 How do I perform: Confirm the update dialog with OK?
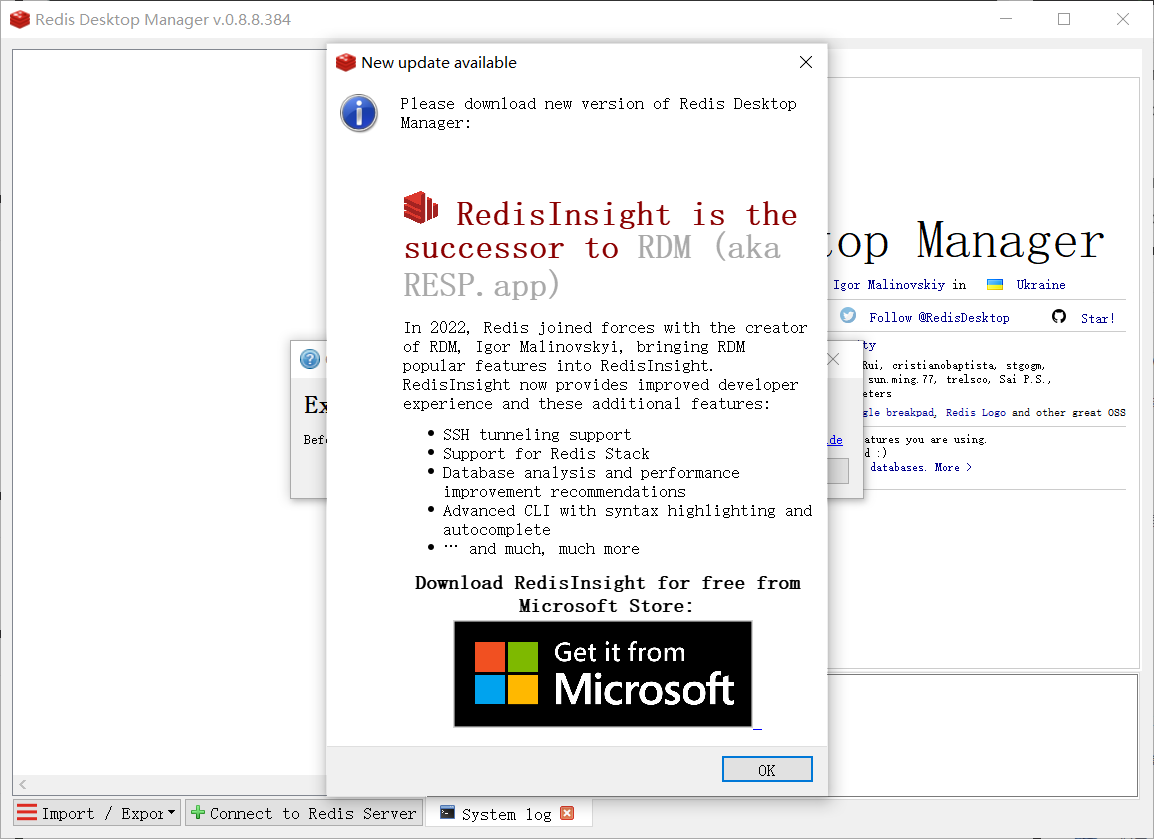pyautogui.click(x=767, y=769)
